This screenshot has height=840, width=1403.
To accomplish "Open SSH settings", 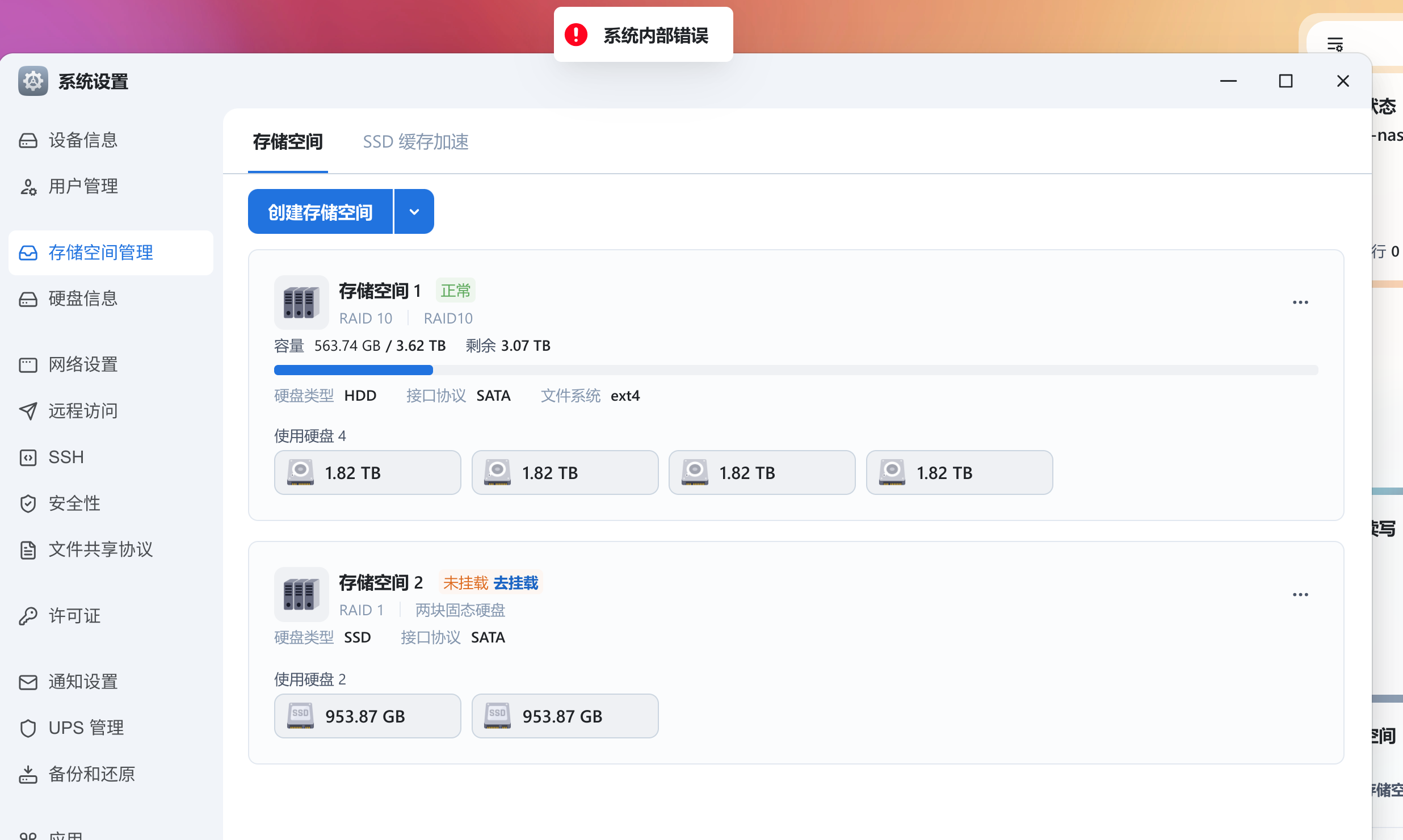I will pyautogui.click(x=66, y=457).
